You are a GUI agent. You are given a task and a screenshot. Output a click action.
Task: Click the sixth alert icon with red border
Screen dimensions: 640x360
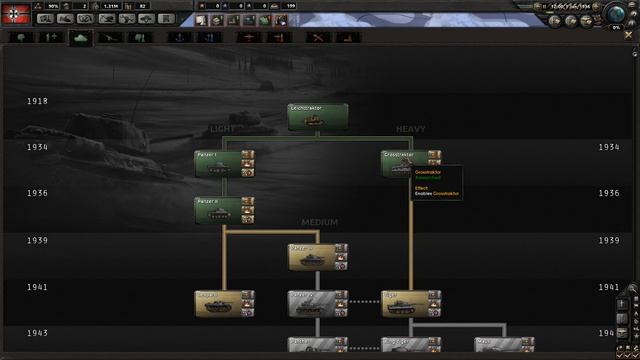pyautogui.click(x=281, y=20)
